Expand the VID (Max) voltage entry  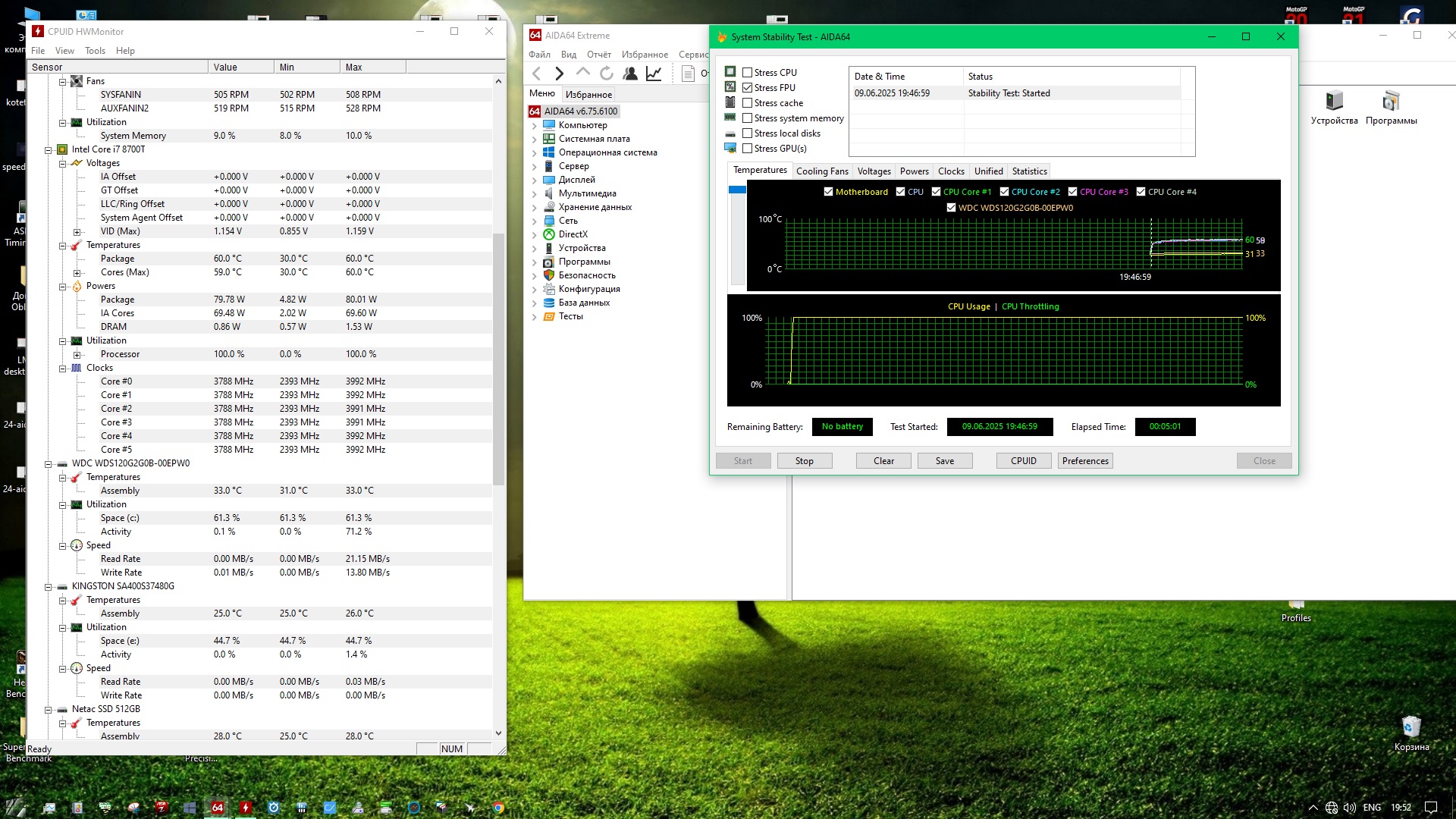pyautogui.click(x=77, y=232)
